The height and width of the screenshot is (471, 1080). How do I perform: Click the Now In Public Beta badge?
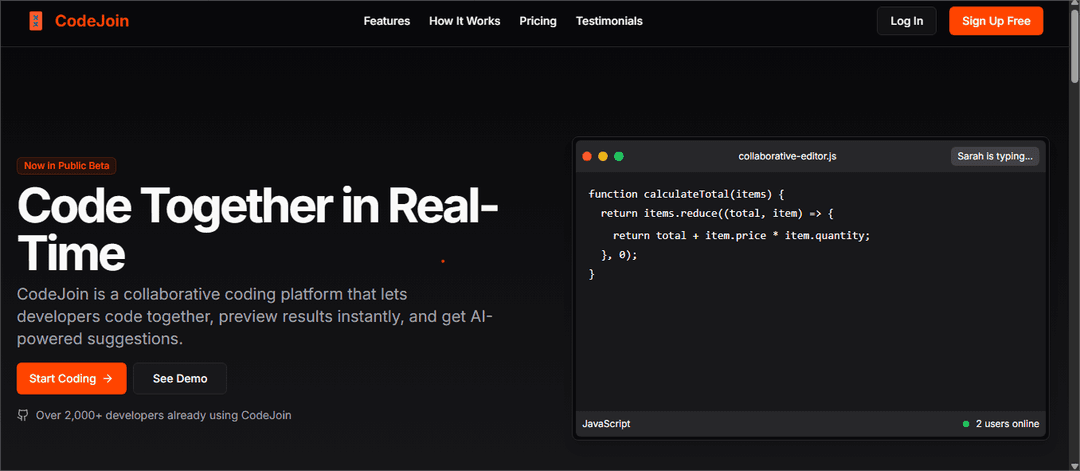click(73, 166)
